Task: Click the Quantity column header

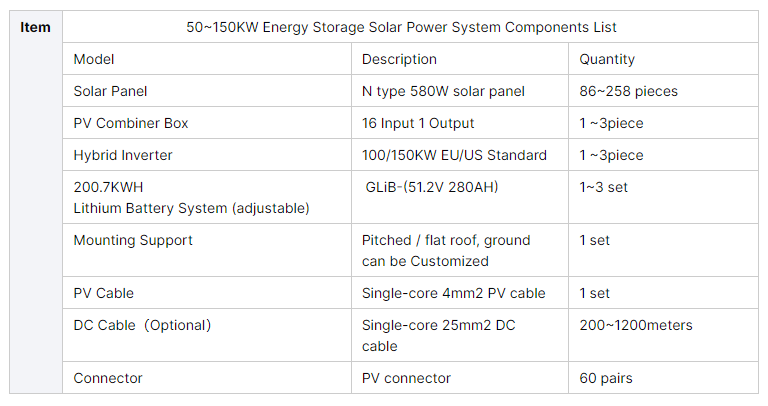Action: click(663, 59)
